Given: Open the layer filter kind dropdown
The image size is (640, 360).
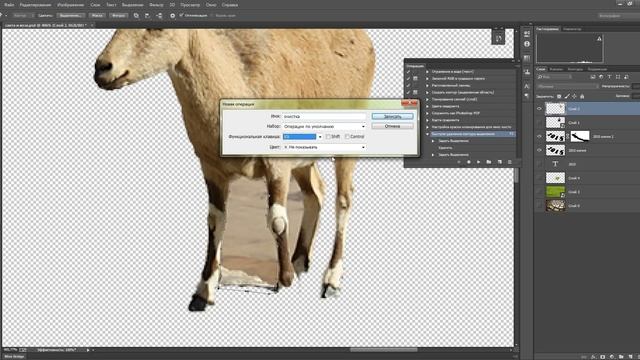Looking at the screenshot, I should [554, 77].
